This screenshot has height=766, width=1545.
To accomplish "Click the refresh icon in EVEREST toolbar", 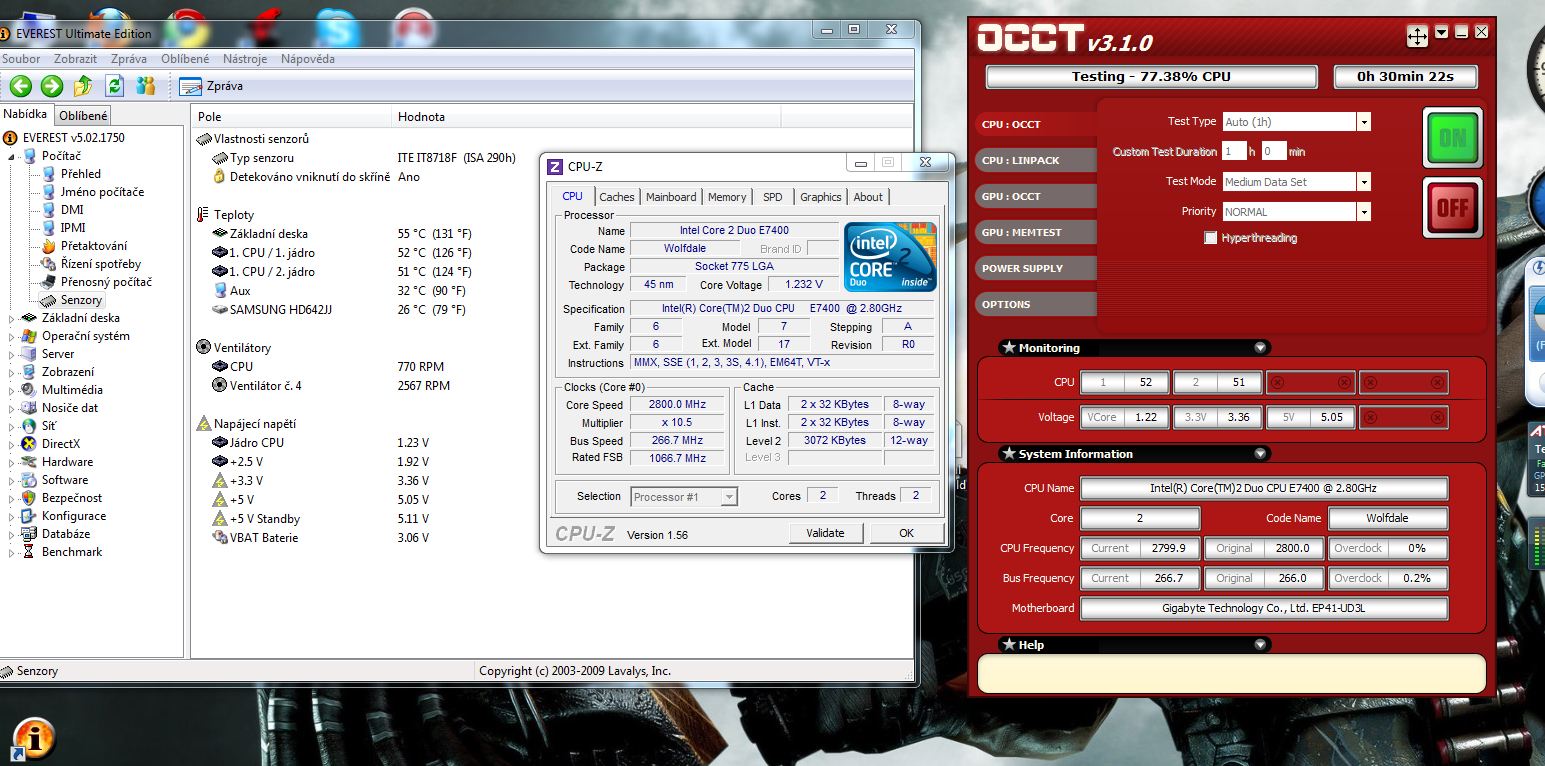I will click(x=115, y=86).
